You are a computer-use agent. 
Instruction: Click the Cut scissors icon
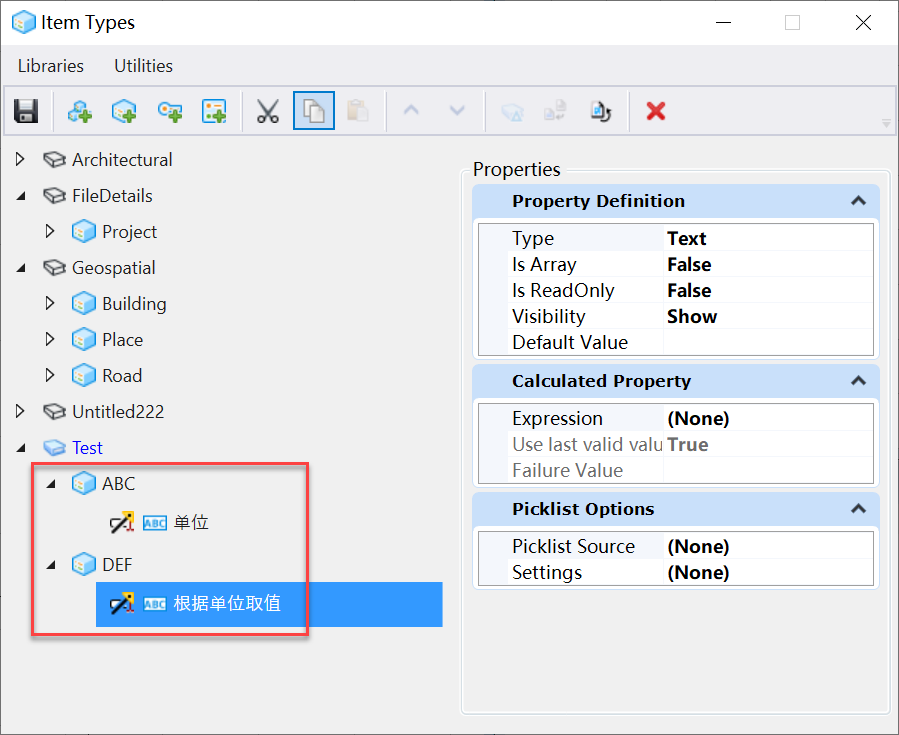pos(267,111)
